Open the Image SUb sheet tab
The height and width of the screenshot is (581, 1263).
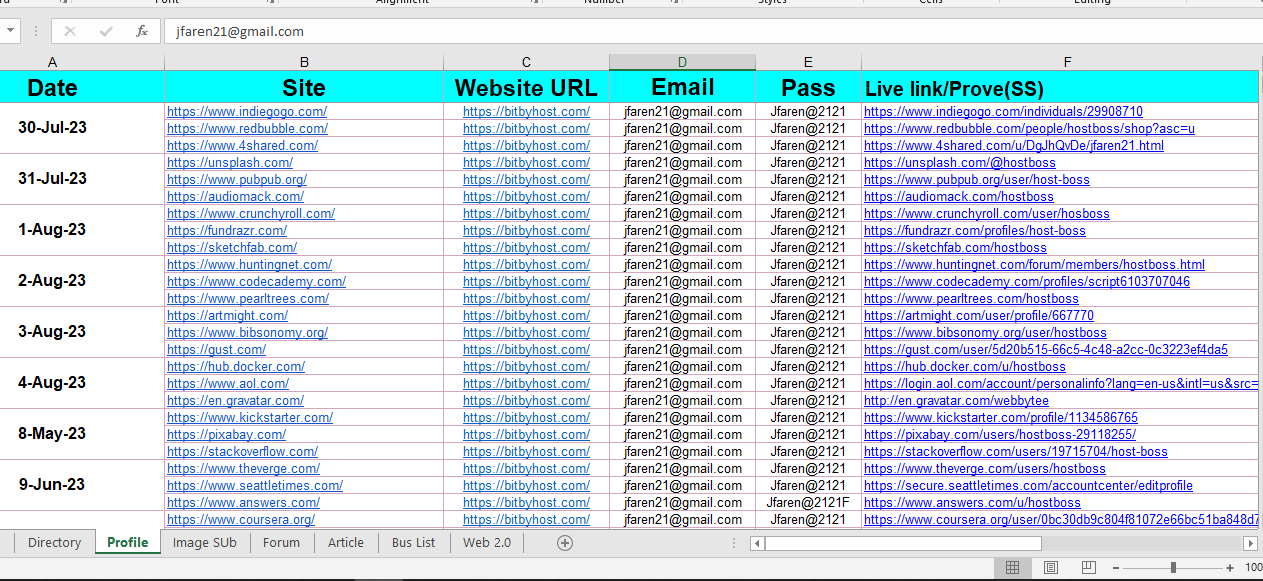coord(204,543)
